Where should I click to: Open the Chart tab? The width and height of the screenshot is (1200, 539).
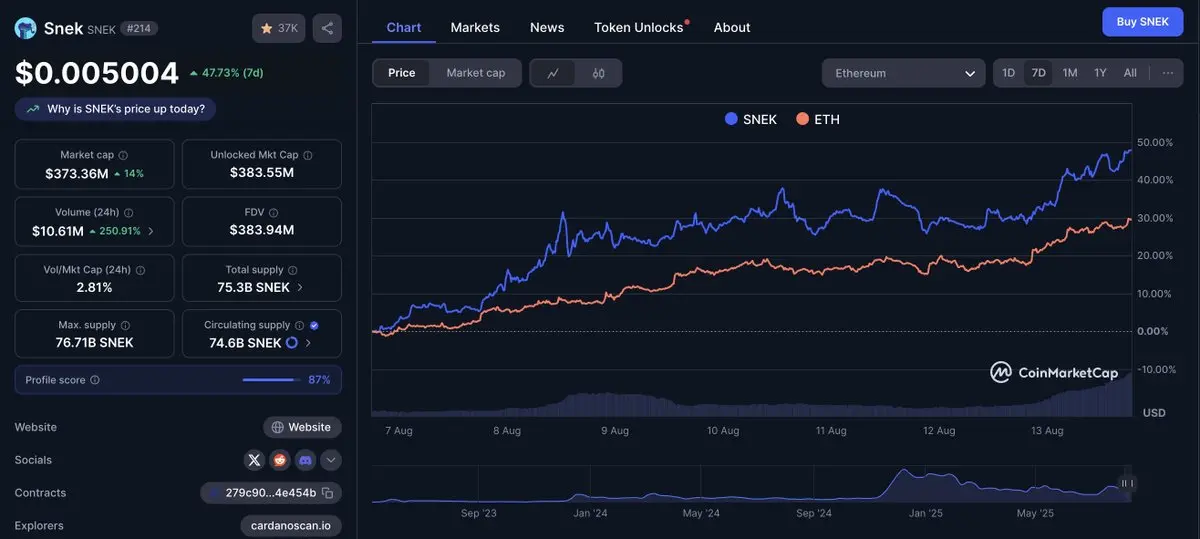(404, 27)
